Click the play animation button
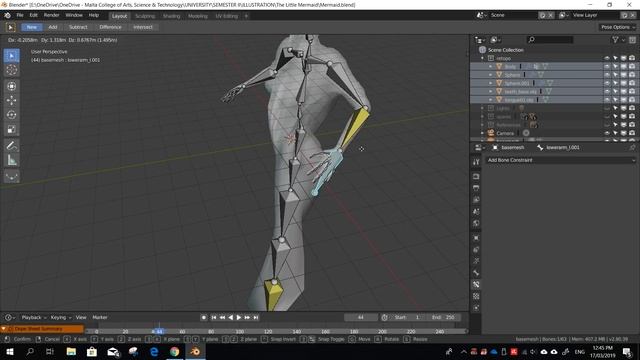Viewport: 640px width, 360px height. point(239,317)
